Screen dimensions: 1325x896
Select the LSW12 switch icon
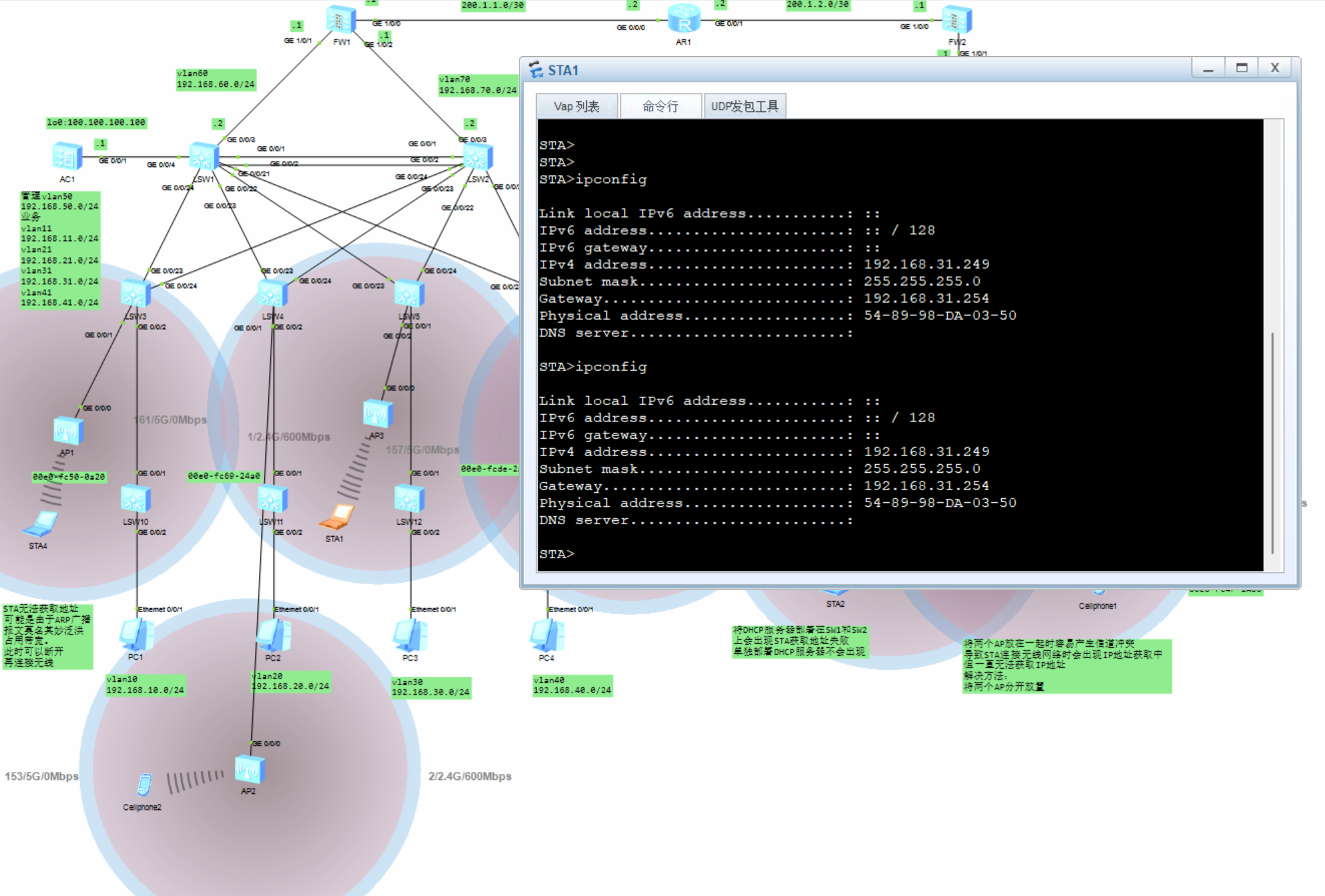409,499
